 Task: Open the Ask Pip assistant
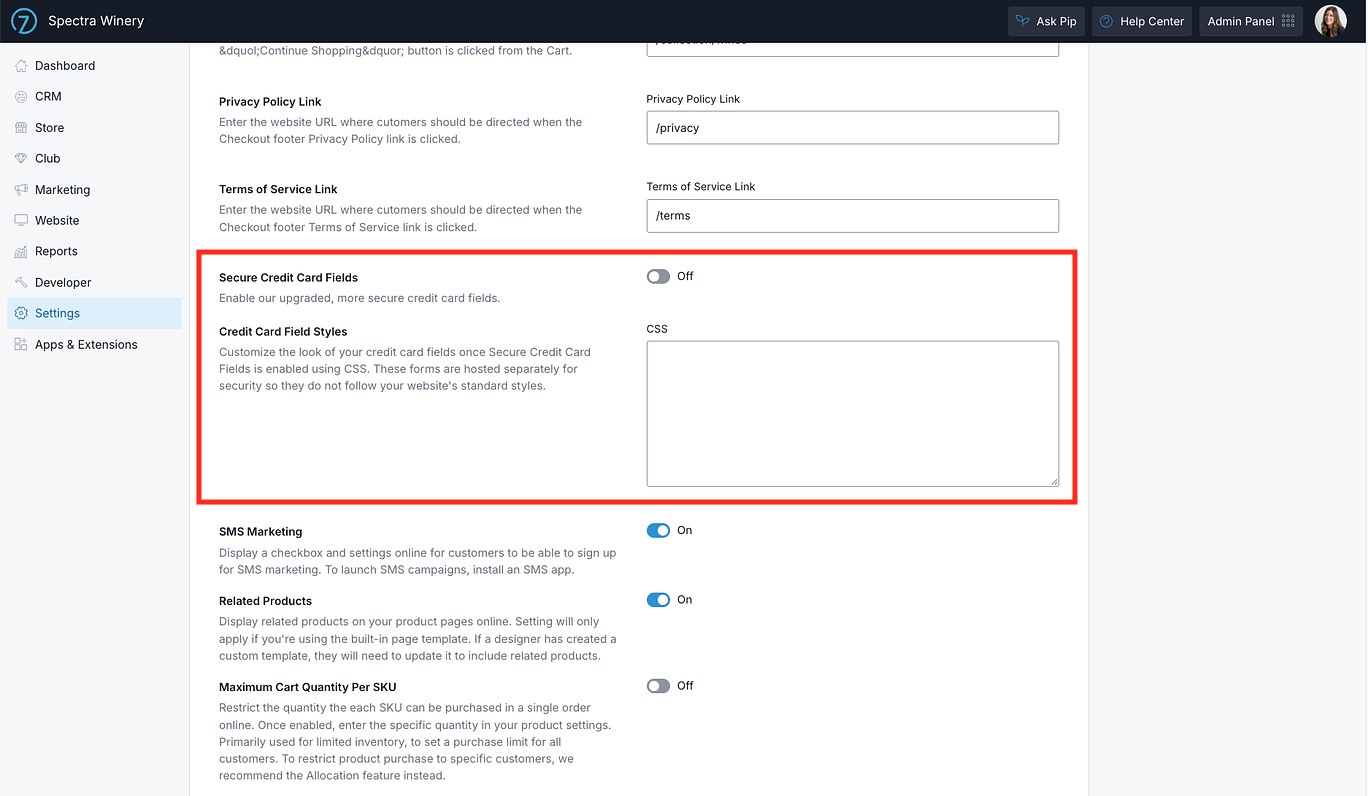pyautogui.click(x=1046, y=21)
